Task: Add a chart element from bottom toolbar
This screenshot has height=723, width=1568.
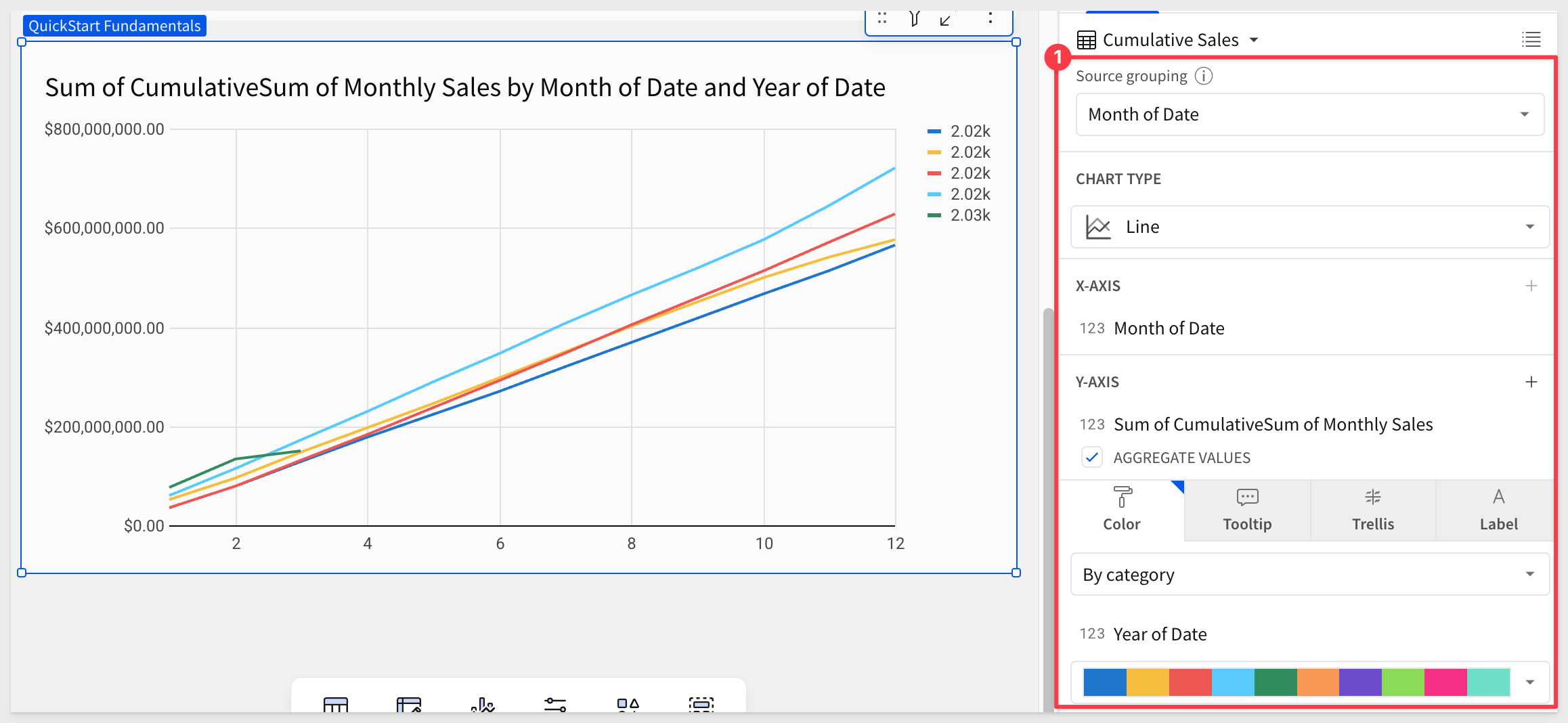Action: tap(482, 705)
